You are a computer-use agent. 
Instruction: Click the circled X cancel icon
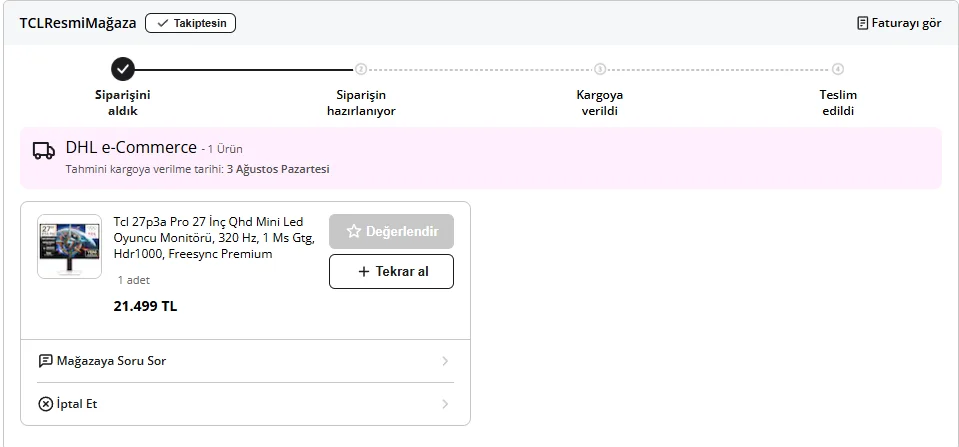click(45, 404)
